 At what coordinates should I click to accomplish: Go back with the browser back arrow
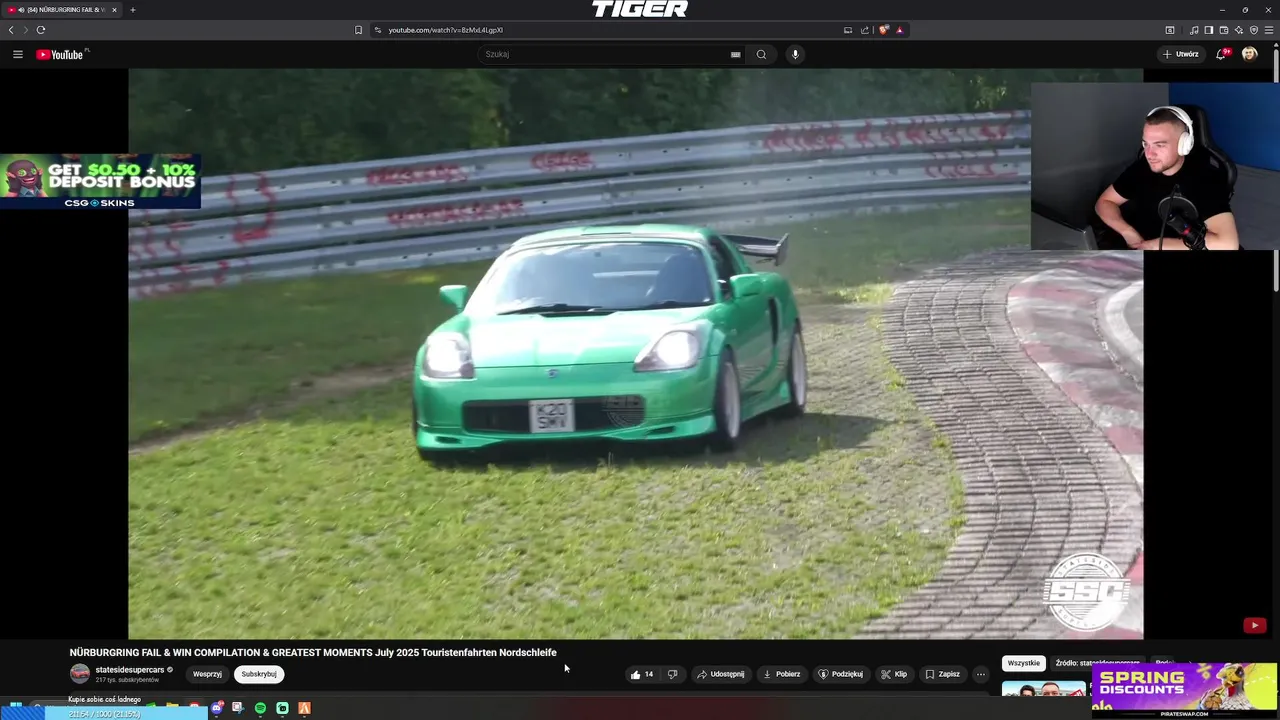[11, 30]
